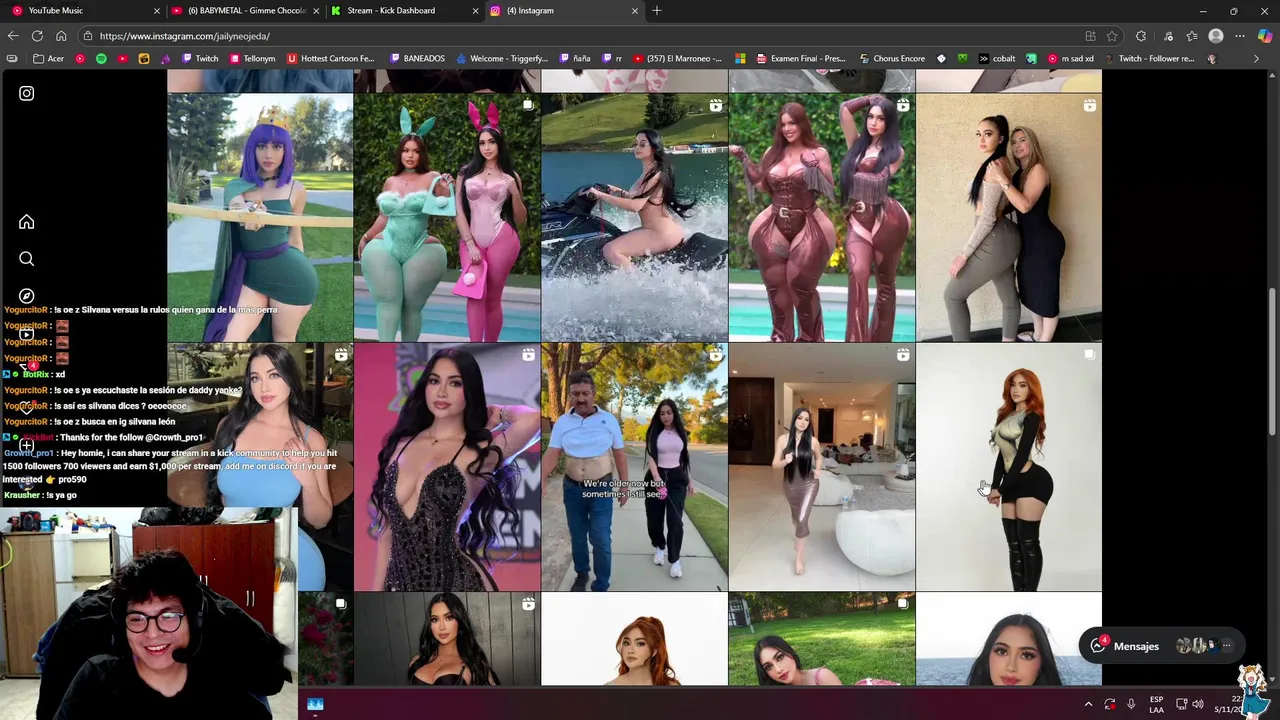Click the page vertical scrollbar

tap(1272, 360)
